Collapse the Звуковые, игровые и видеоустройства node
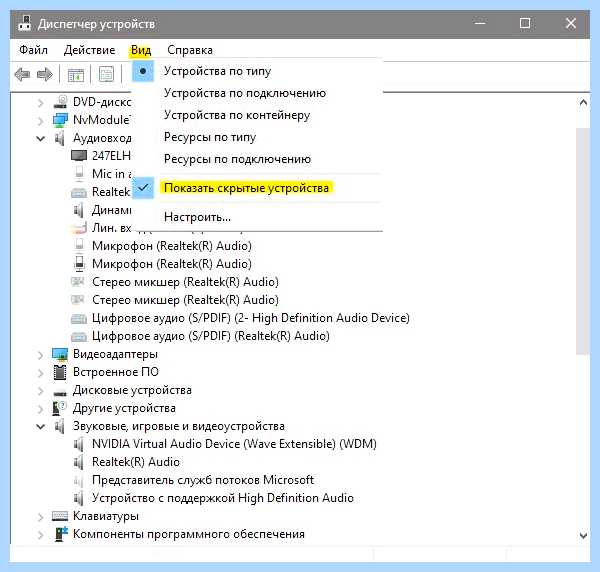The height and width of the screenshot is (572, 600). (x=41, y=426)
